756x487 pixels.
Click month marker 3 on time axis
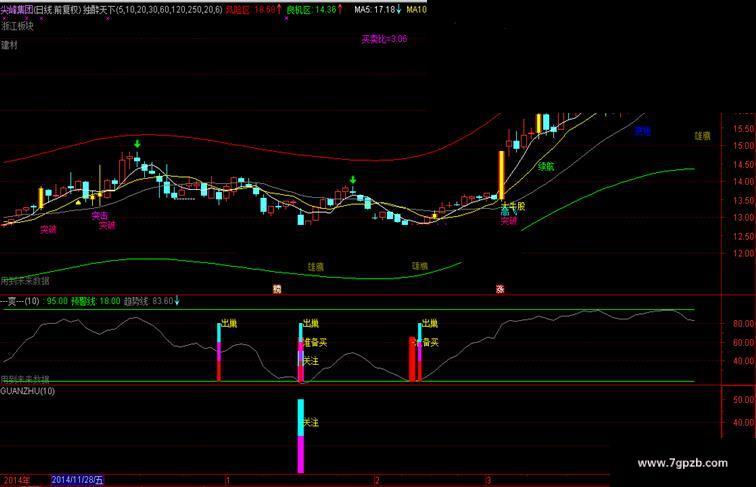(488, 480)
